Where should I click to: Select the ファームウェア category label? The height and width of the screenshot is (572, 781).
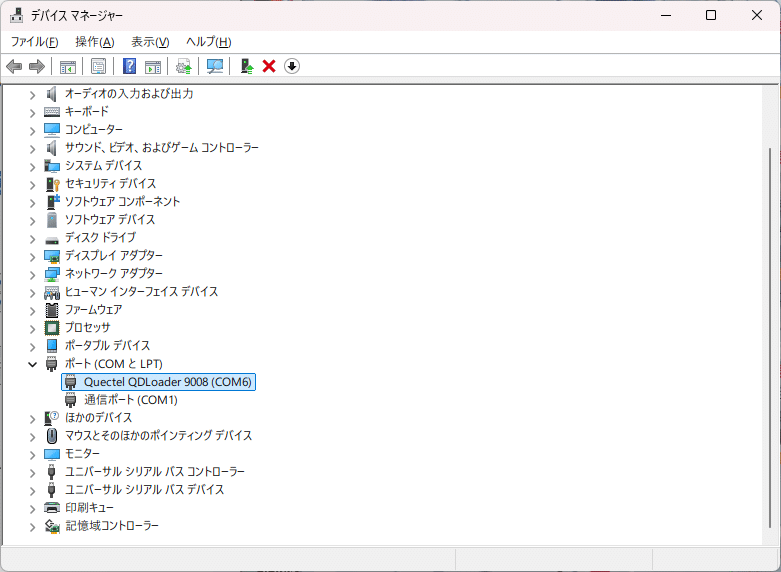coord(93,310)
